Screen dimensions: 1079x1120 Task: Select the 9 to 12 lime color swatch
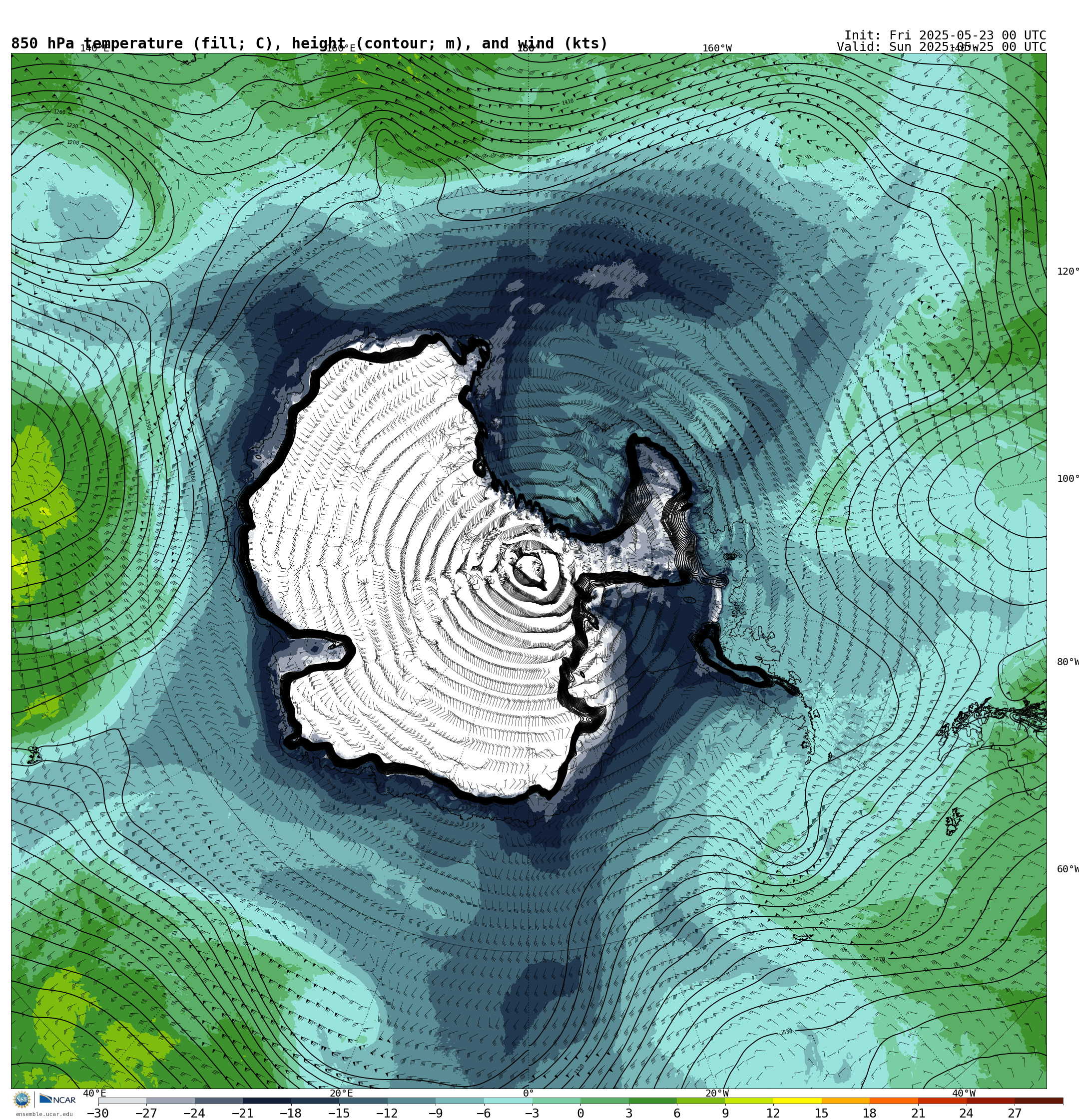tap(749, 1101)
